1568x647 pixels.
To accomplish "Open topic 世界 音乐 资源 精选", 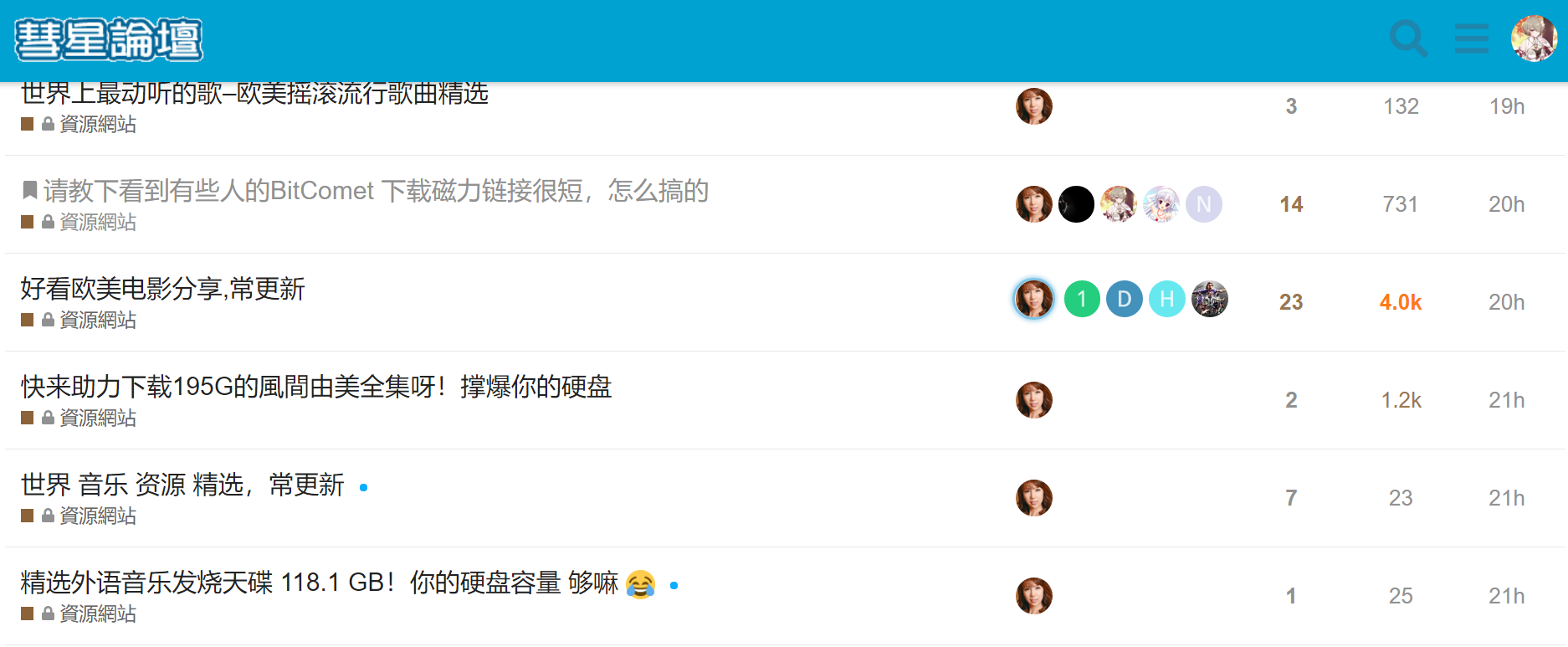I will 182,485.
